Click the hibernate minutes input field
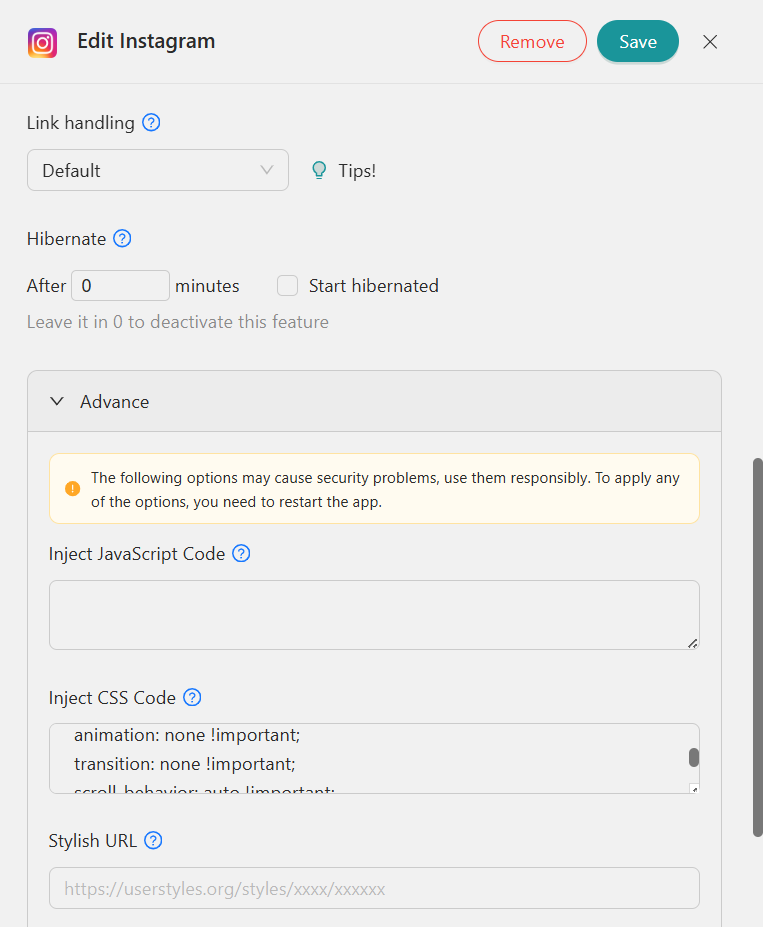The height and width of the screenshot is (927, 763). [x=120, y=285]
